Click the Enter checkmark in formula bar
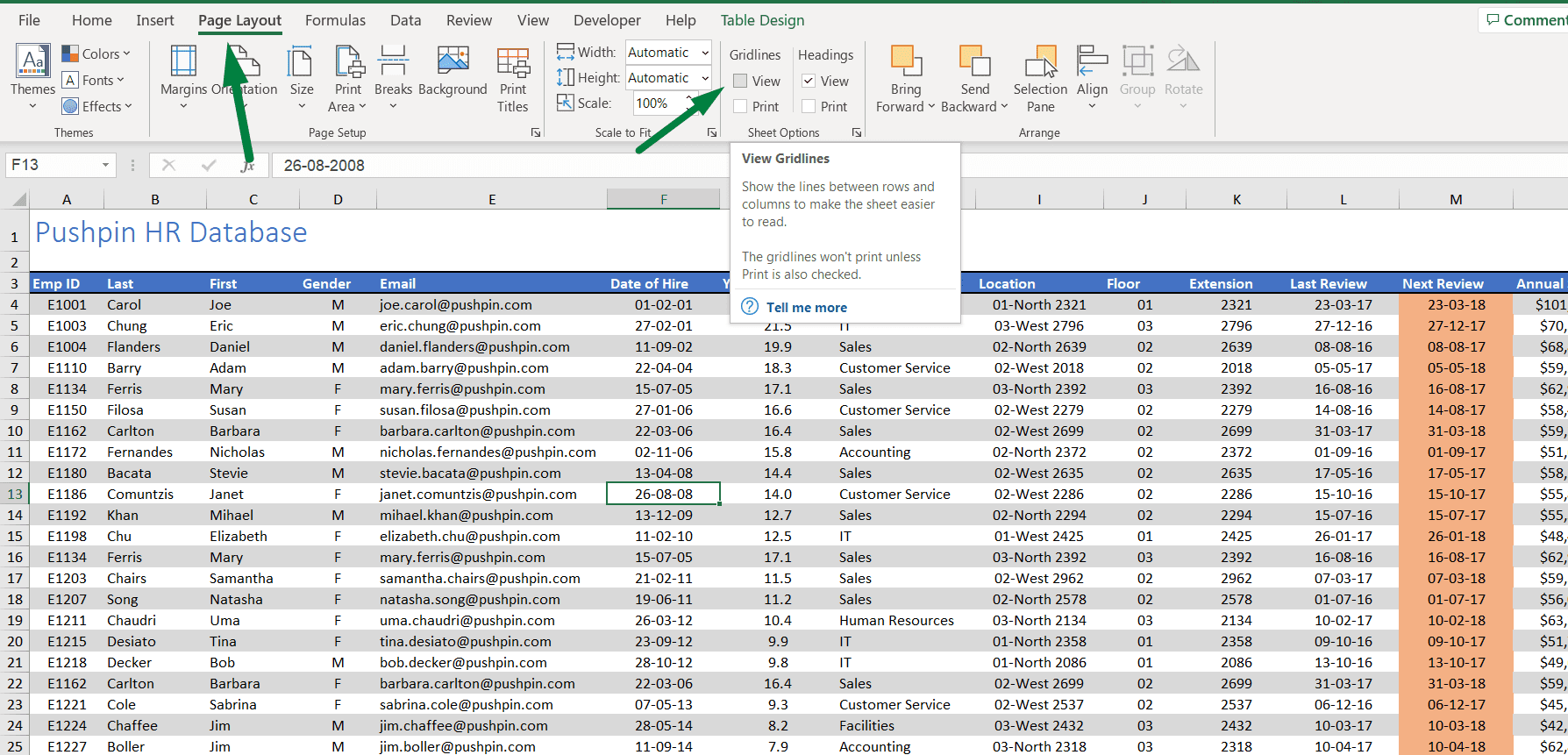 [209, 165]
